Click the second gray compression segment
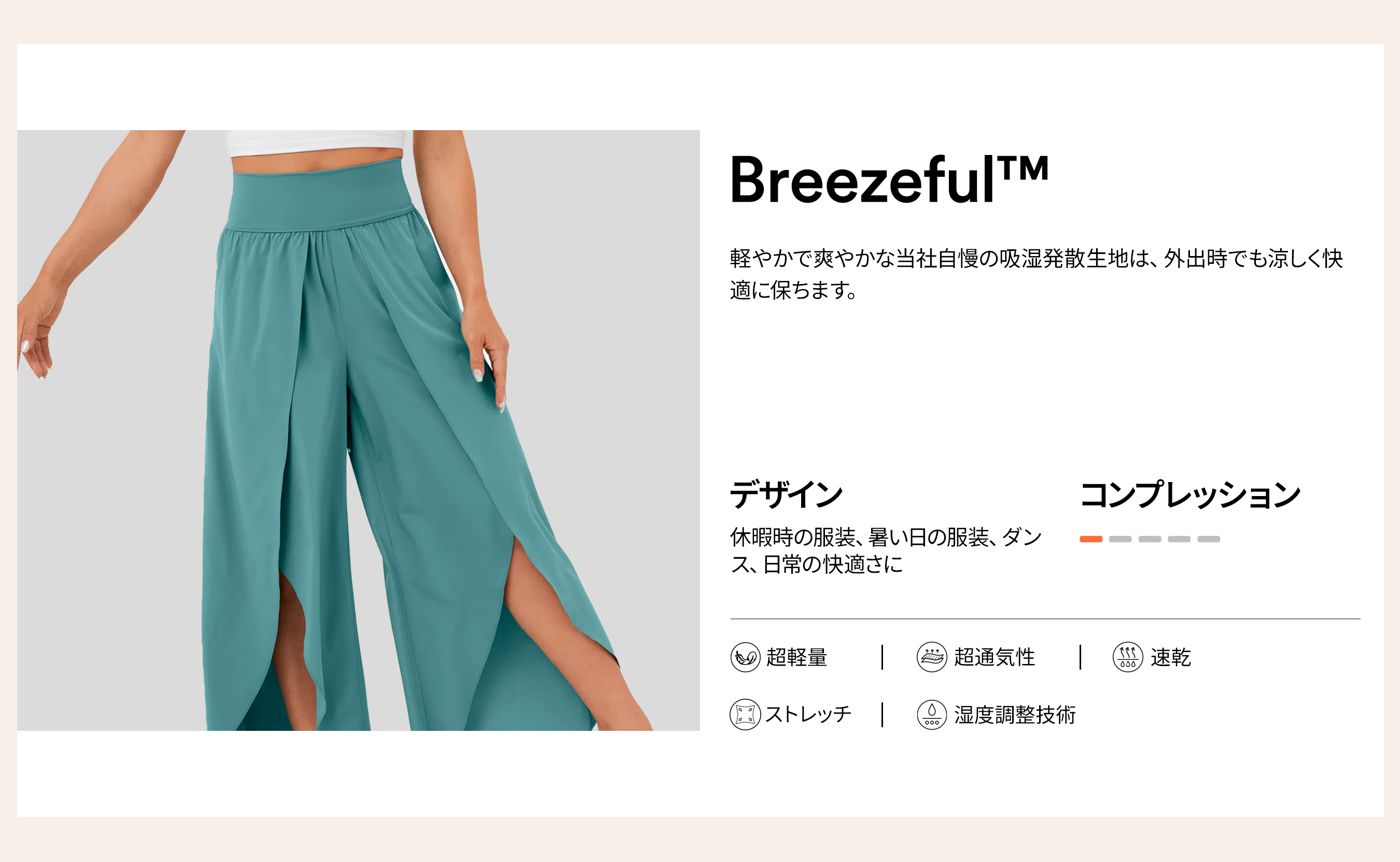 1120,539
